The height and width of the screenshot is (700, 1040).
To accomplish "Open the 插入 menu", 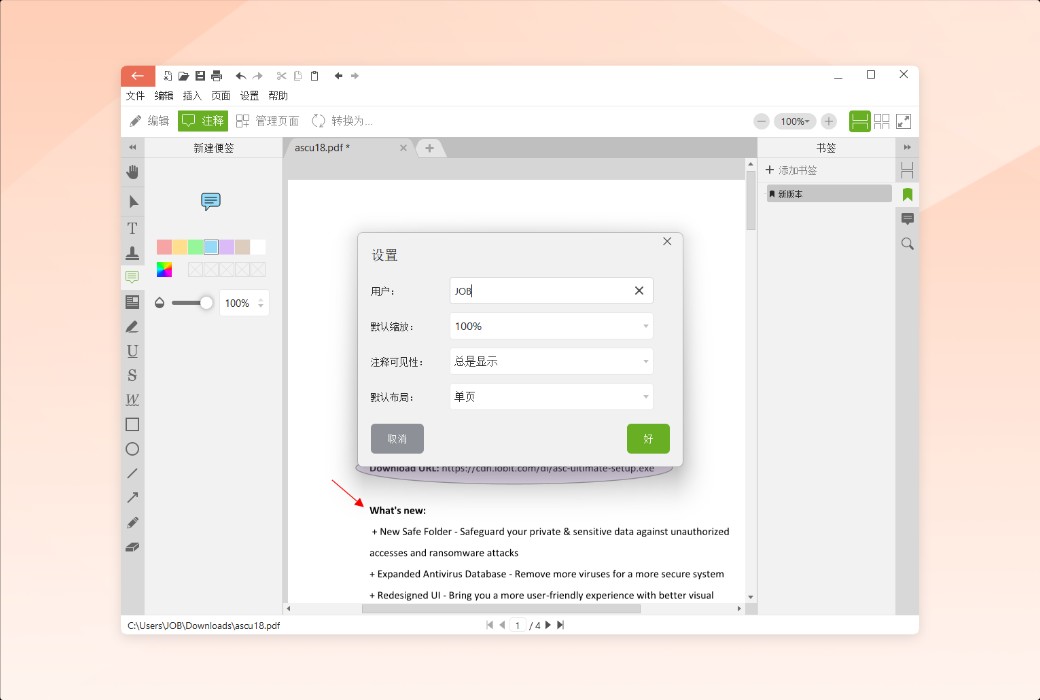I will 191,95.
